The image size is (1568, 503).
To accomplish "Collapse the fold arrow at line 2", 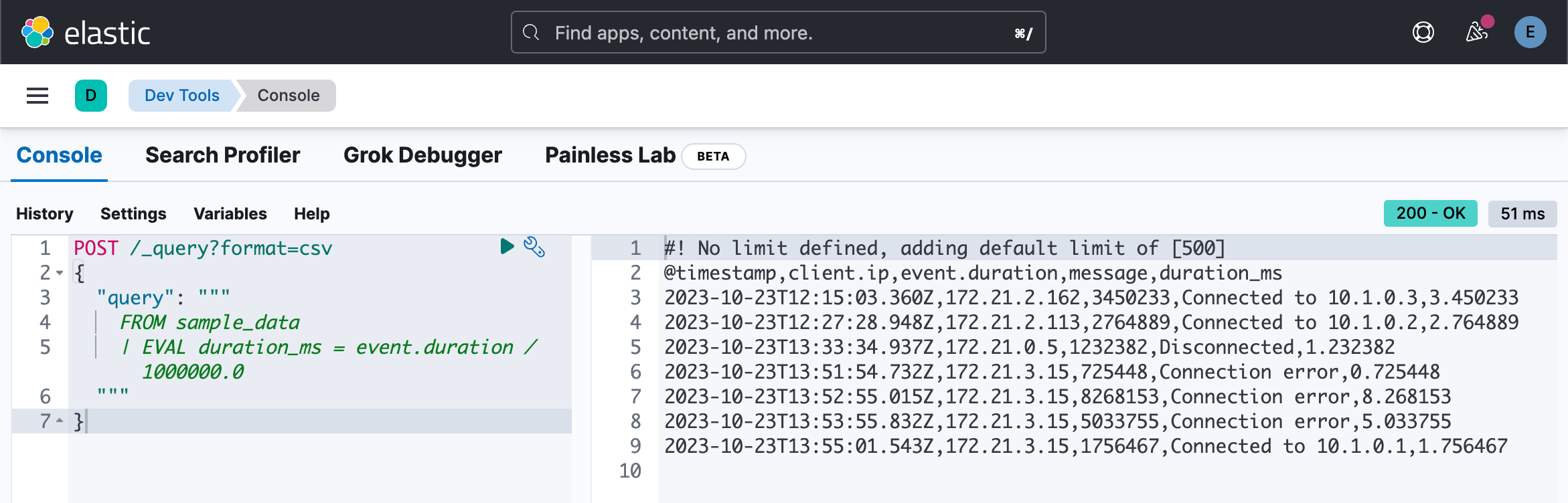I will coord(60,273).
